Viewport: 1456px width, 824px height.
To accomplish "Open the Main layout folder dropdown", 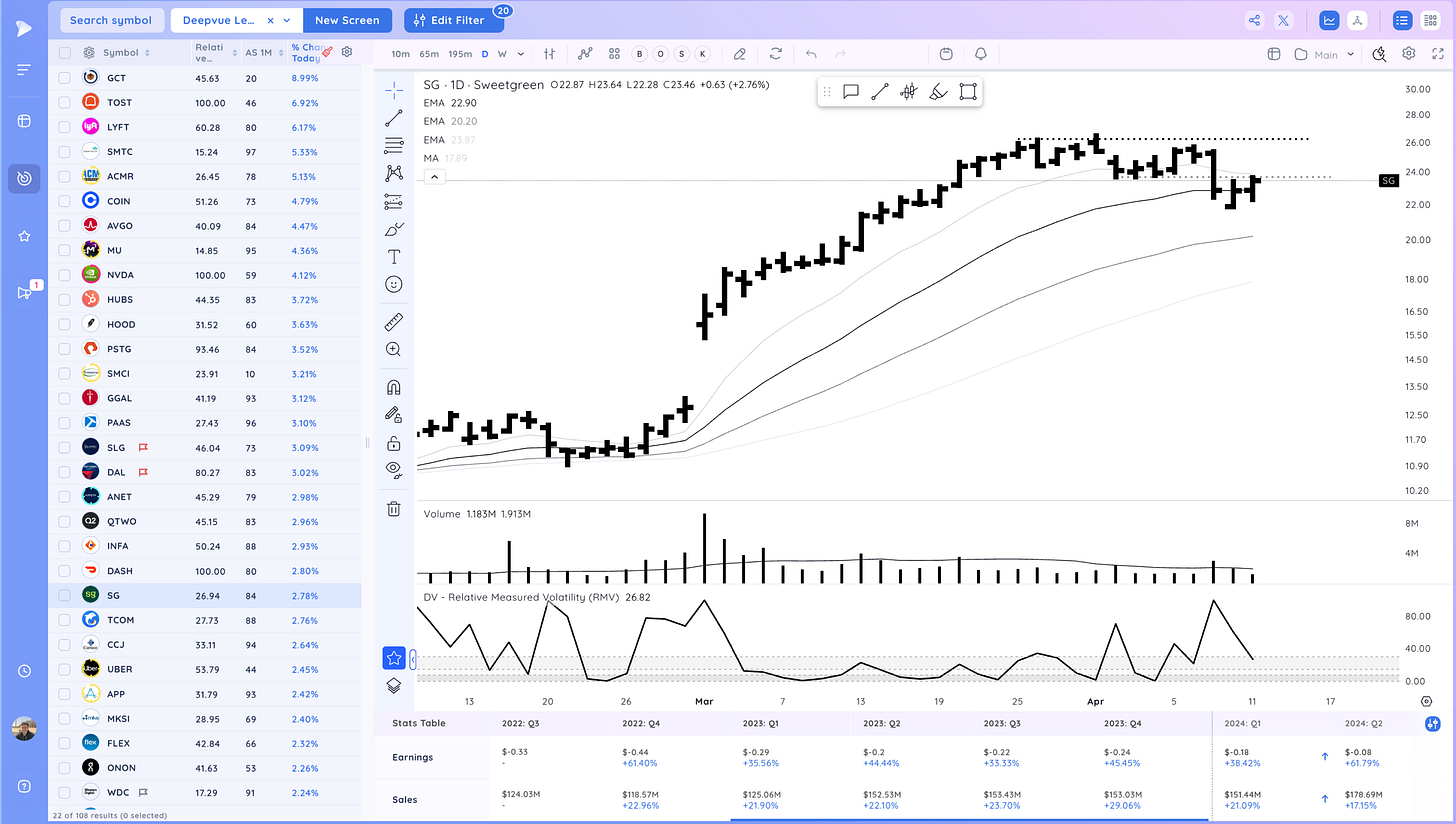I will [x=1325, y=54].
